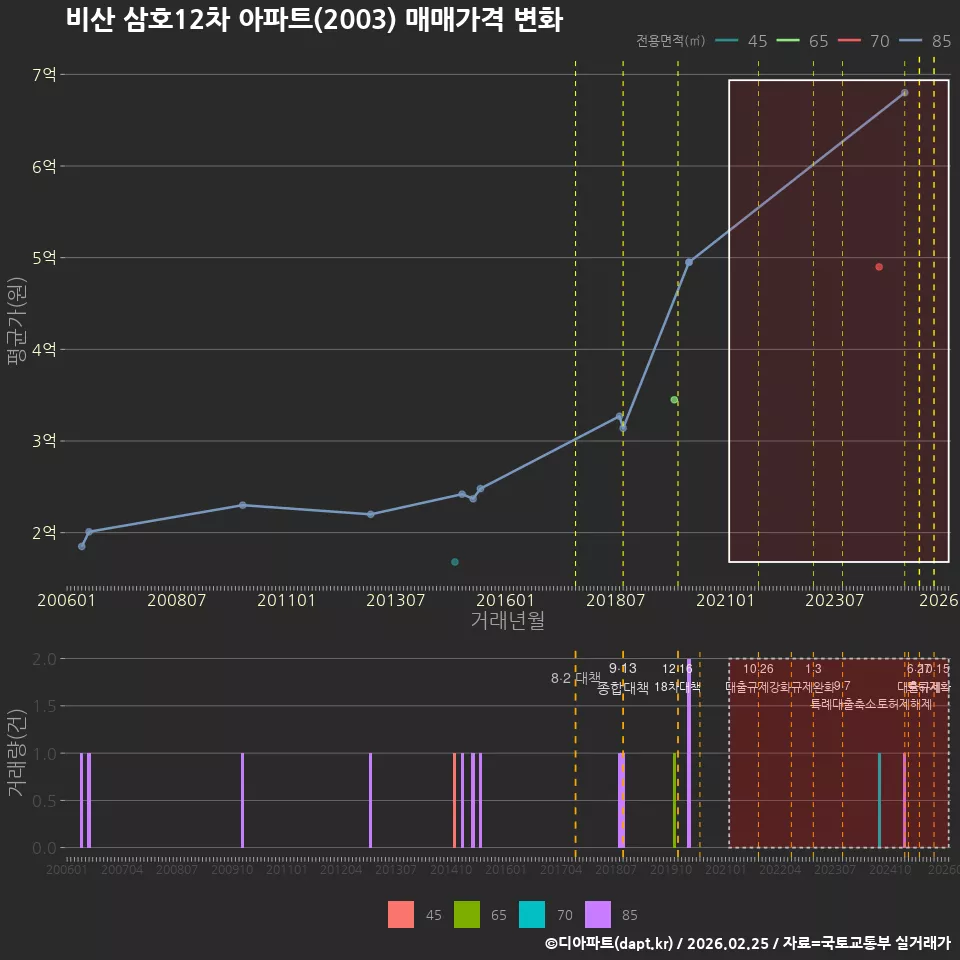Click the tallest purple volume bar
The height and width of the screenshot is (960, 960).
coord(689,753)
